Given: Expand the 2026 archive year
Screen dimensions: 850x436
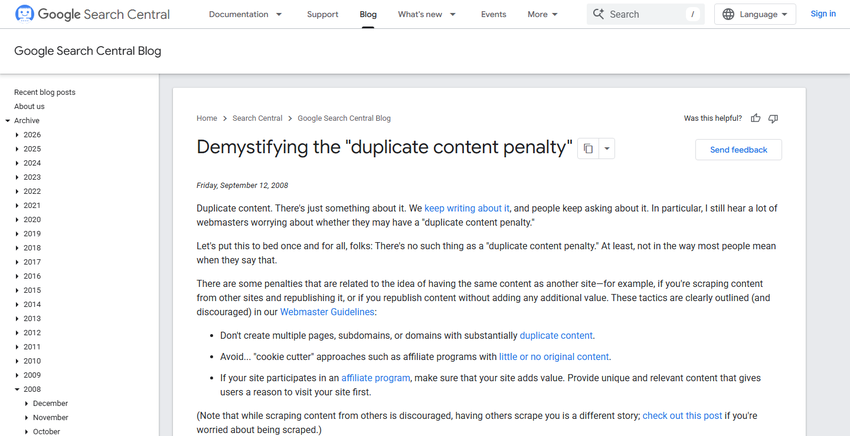Looking at the screenshot, I should coord(17,135).
